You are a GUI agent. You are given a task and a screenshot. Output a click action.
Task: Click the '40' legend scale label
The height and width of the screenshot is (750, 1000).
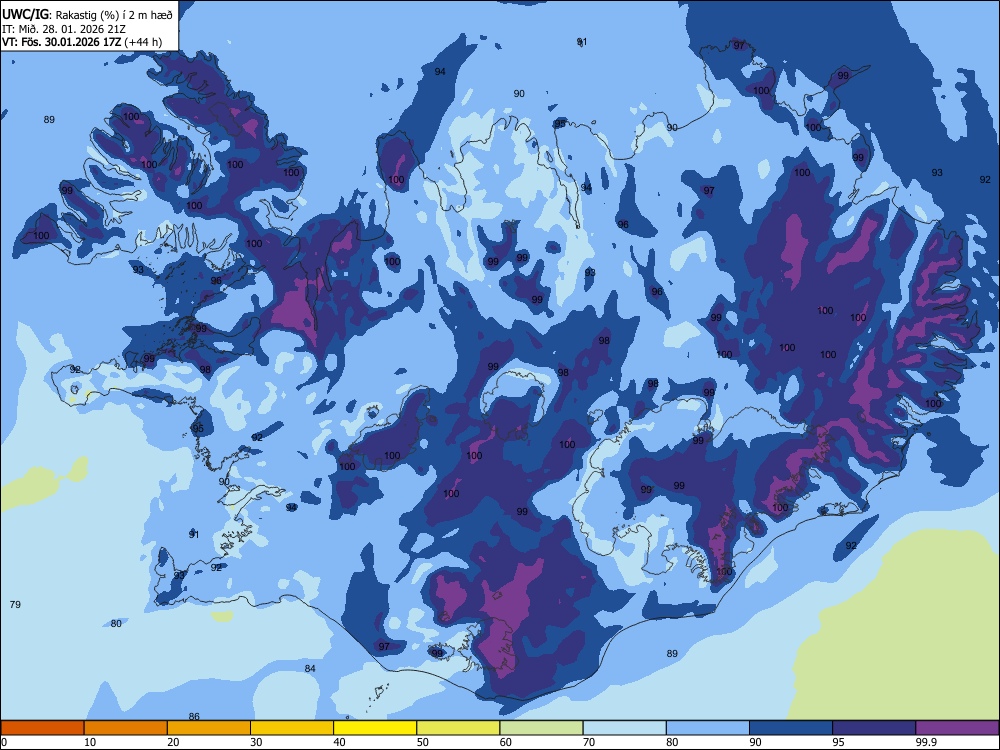(x=339, y=742)
